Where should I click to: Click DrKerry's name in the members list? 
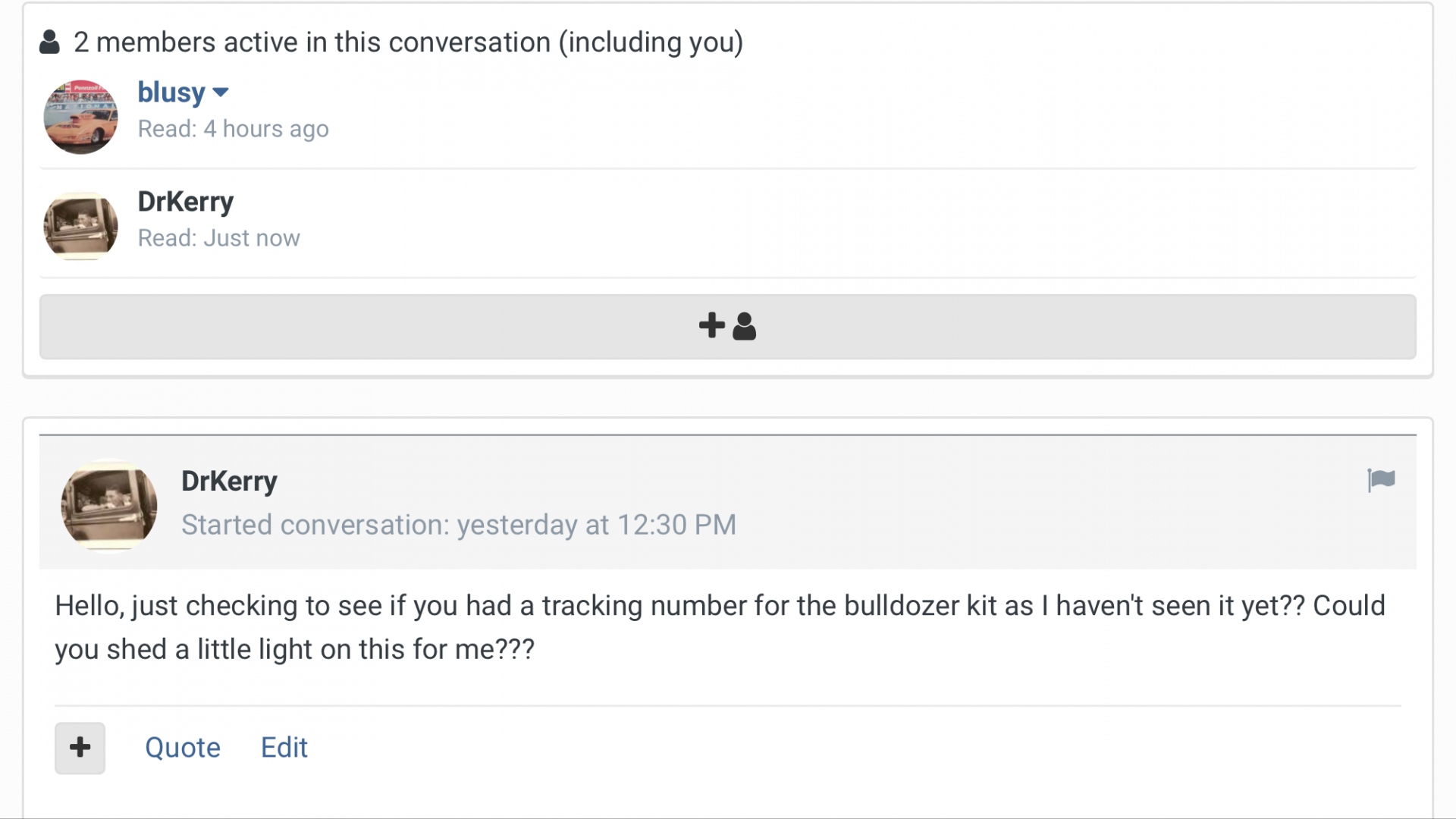(x=185, y=202)
